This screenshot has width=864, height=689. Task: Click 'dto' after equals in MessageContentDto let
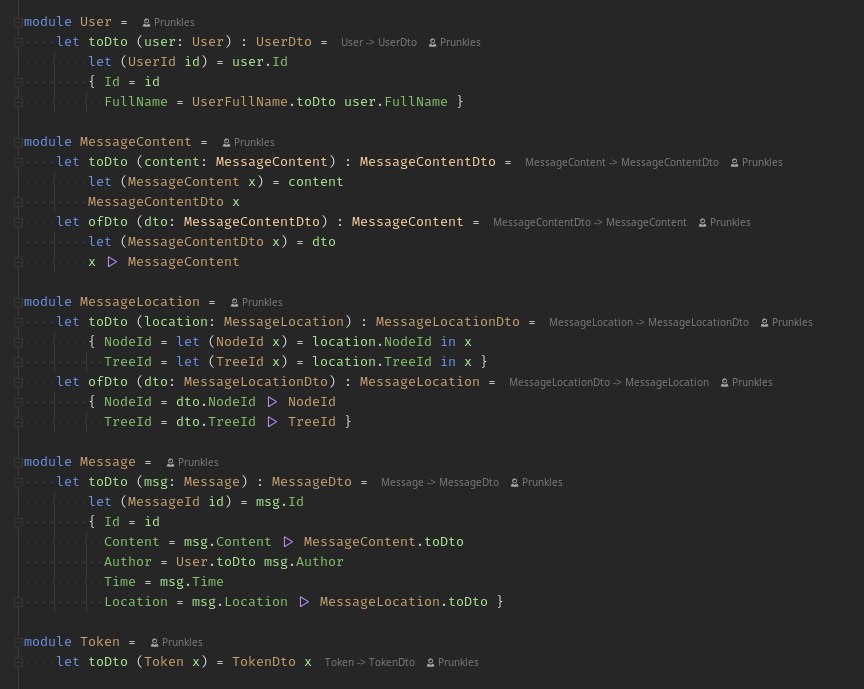(x=323, y=242)
